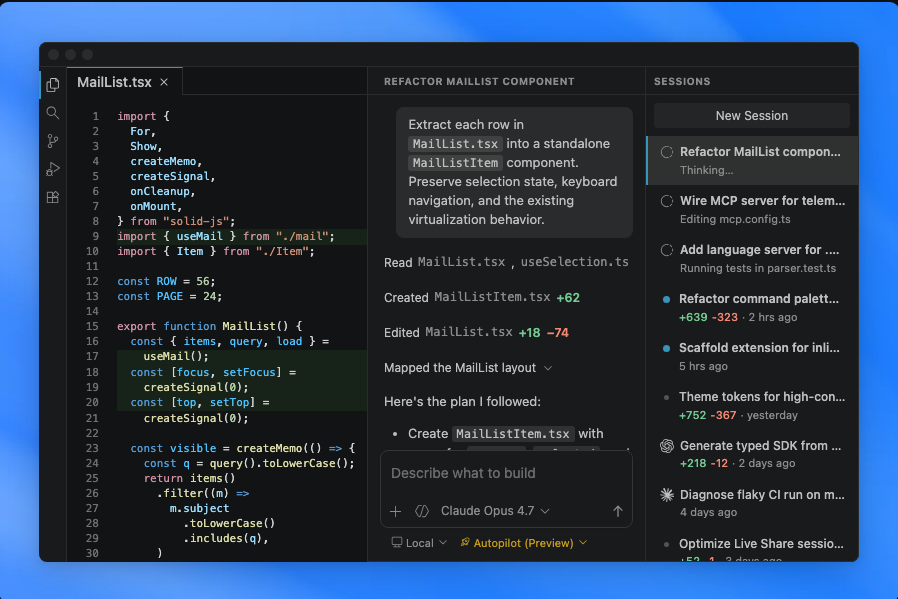Click the 'export function MailList()' code line
Viewport: 898px width, 599px height.
[209, 326]
